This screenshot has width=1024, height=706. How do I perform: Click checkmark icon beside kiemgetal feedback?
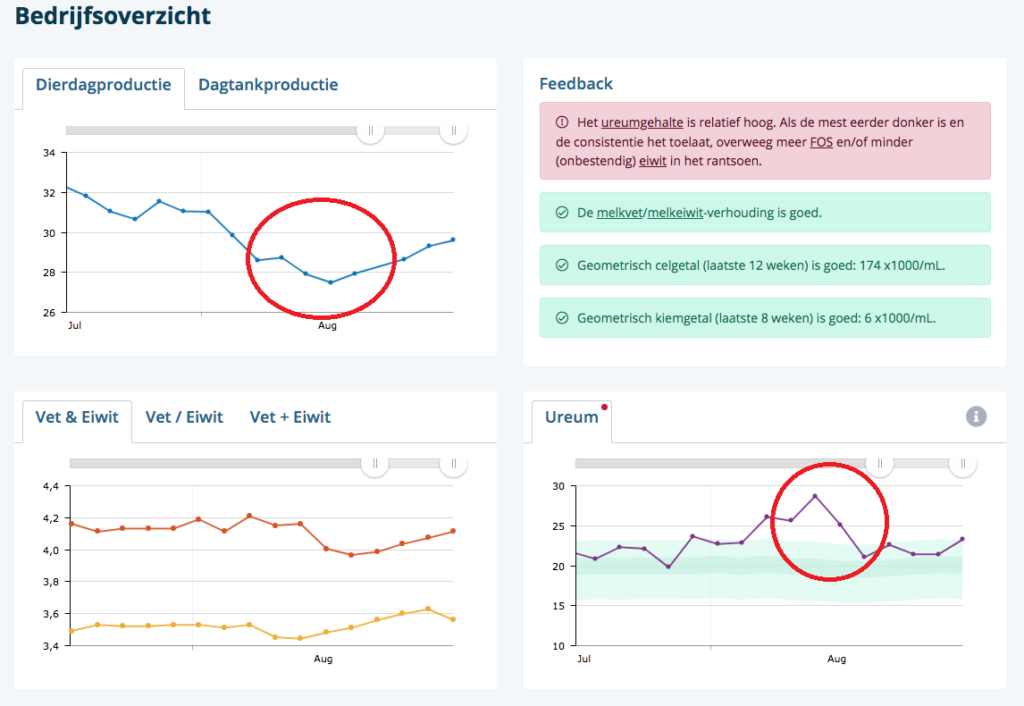[x=560, y=318]
